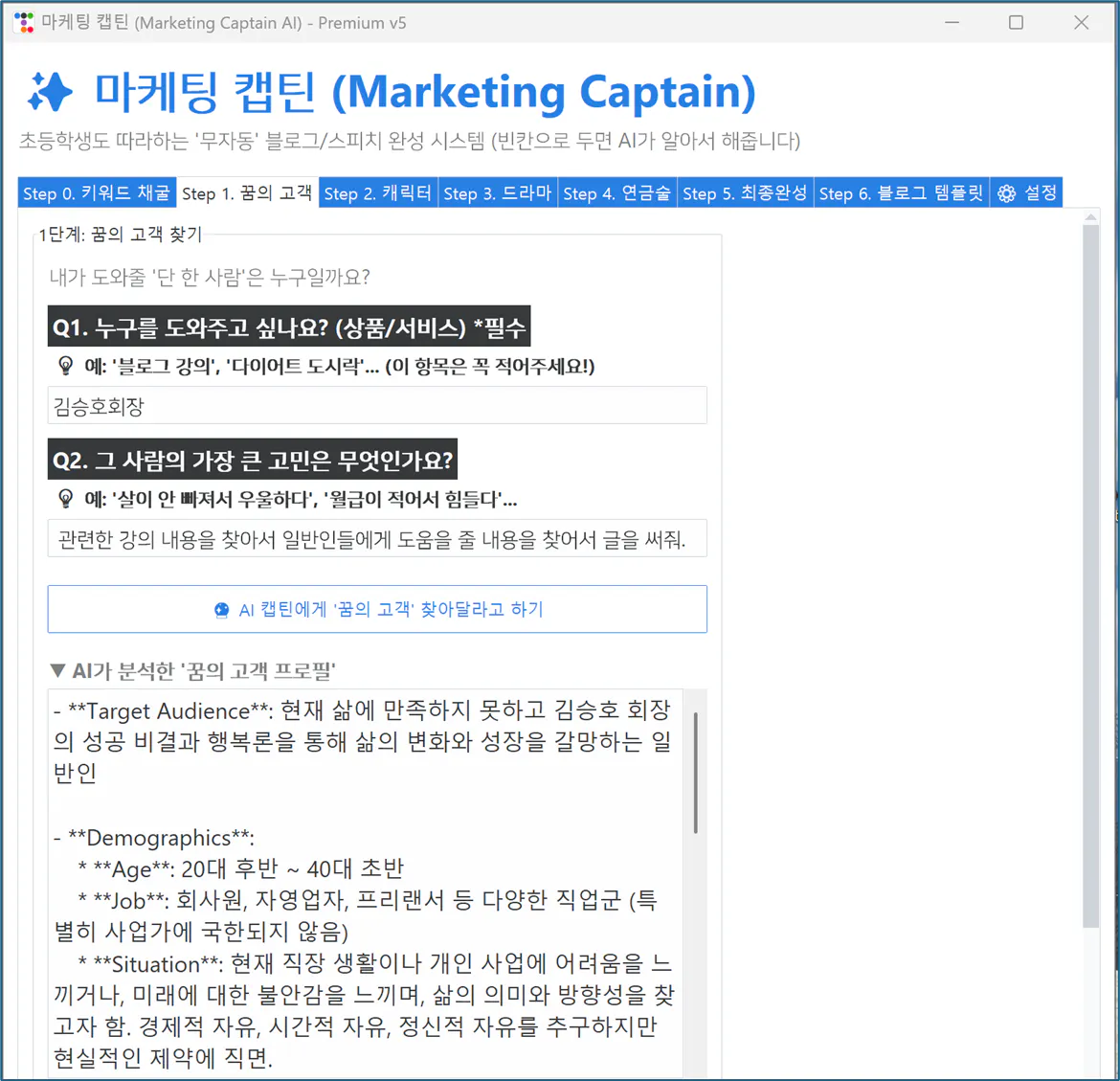Open the Step 4. 연금술 tab
The width and height of the screenshot is (1120, 1081).
[x=617, y=192]
